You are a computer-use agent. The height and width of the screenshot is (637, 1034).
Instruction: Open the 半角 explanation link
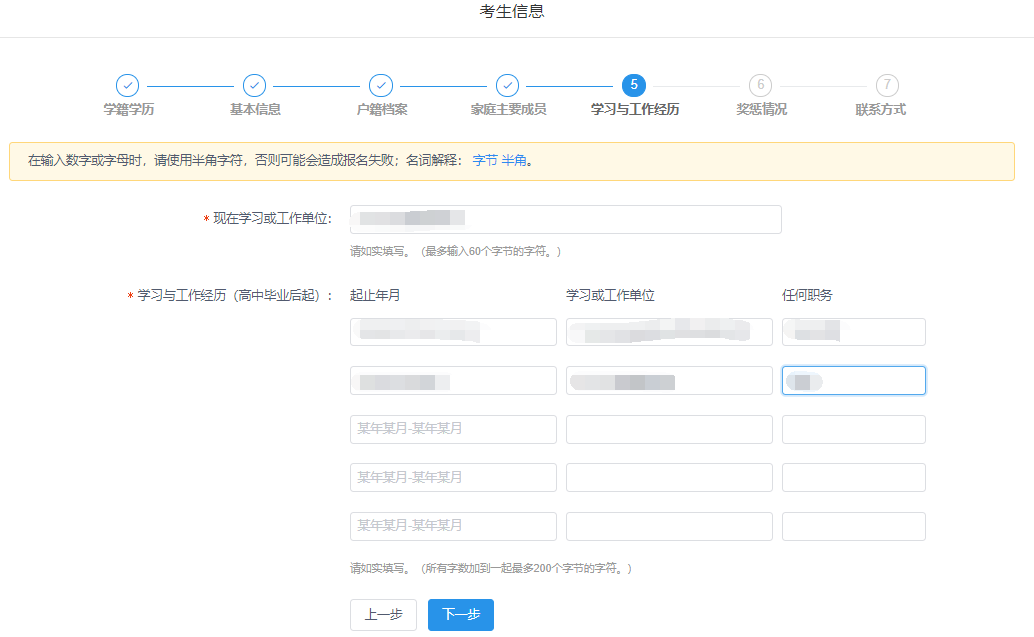point(513,160)
